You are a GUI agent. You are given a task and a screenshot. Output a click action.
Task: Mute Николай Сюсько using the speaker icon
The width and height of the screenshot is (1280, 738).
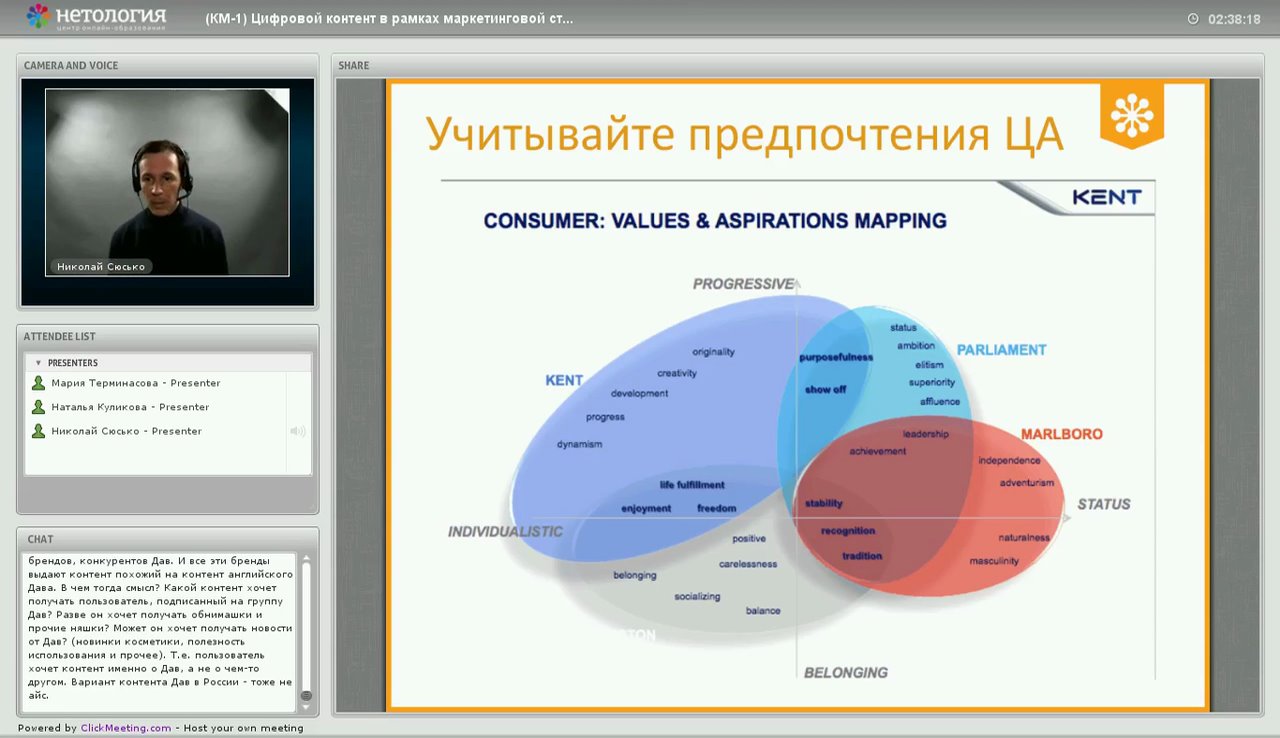coord(297,430)
